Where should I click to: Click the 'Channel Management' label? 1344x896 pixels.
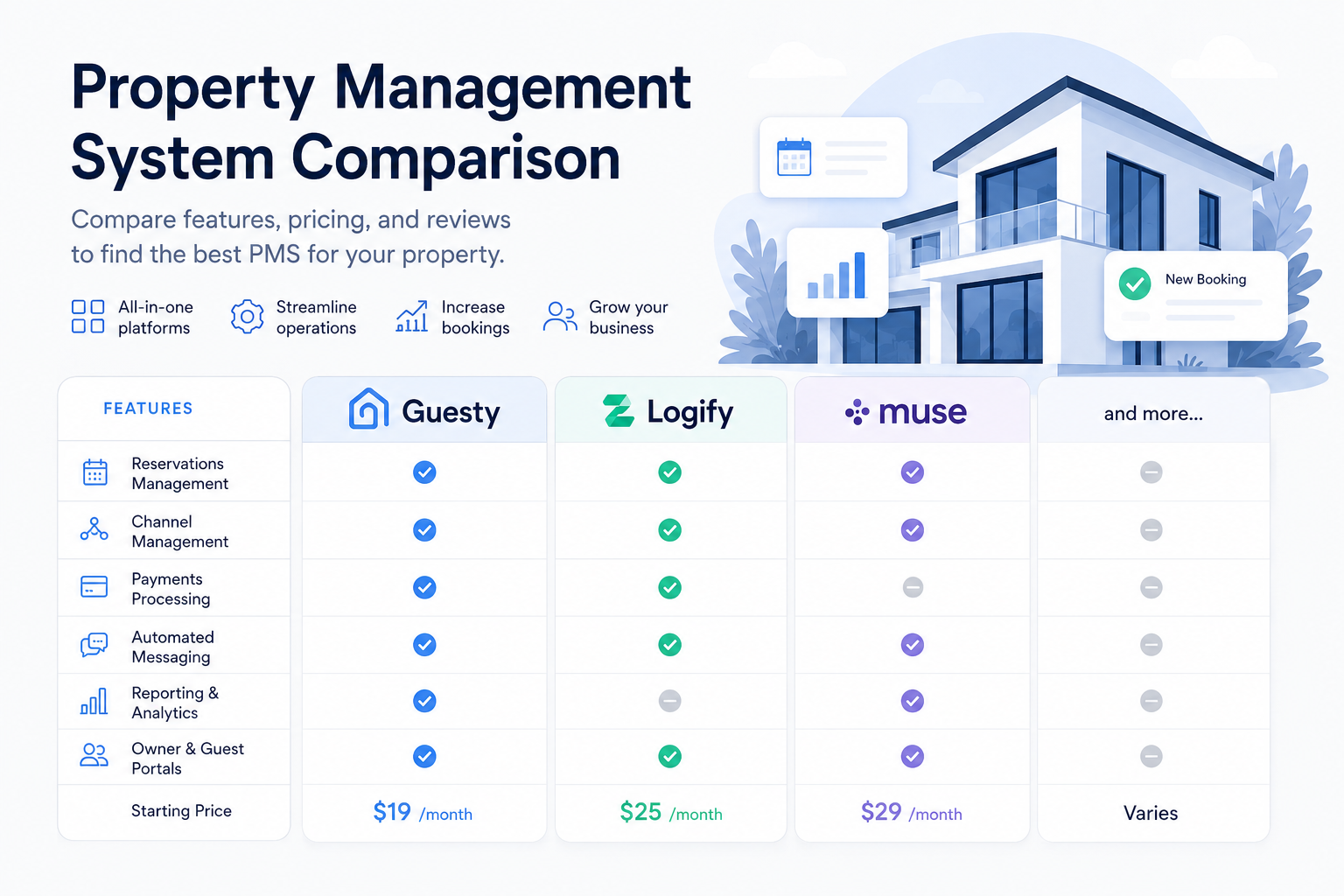coord(180,531)
